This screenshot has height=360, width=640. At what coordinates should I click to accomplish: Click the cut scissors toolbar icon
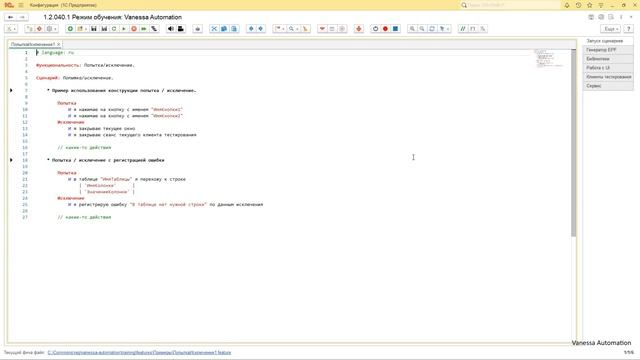tap(214, 29)
